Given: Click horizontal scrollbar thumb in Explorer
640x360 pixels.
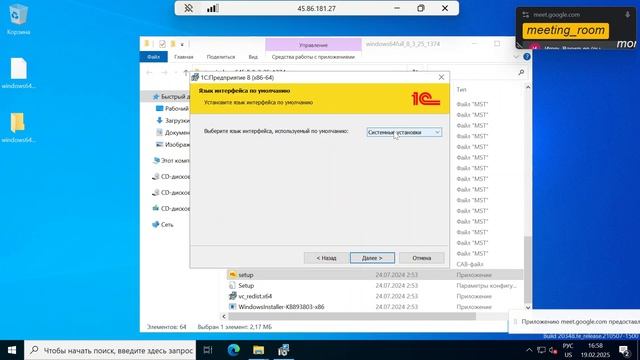Looking at the screenshot, I should pos(352,316).
